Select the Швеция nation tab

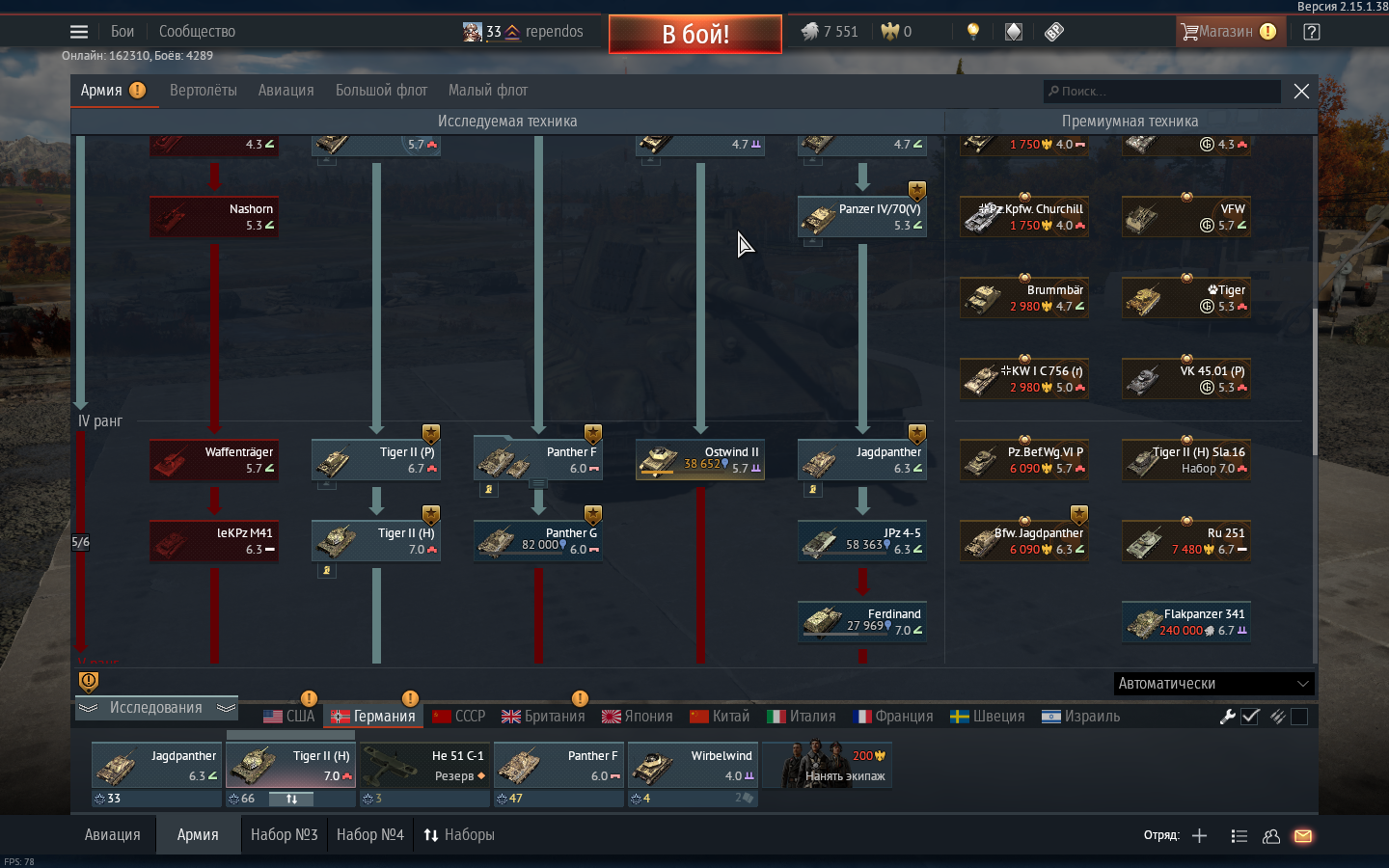pos(988,717)
